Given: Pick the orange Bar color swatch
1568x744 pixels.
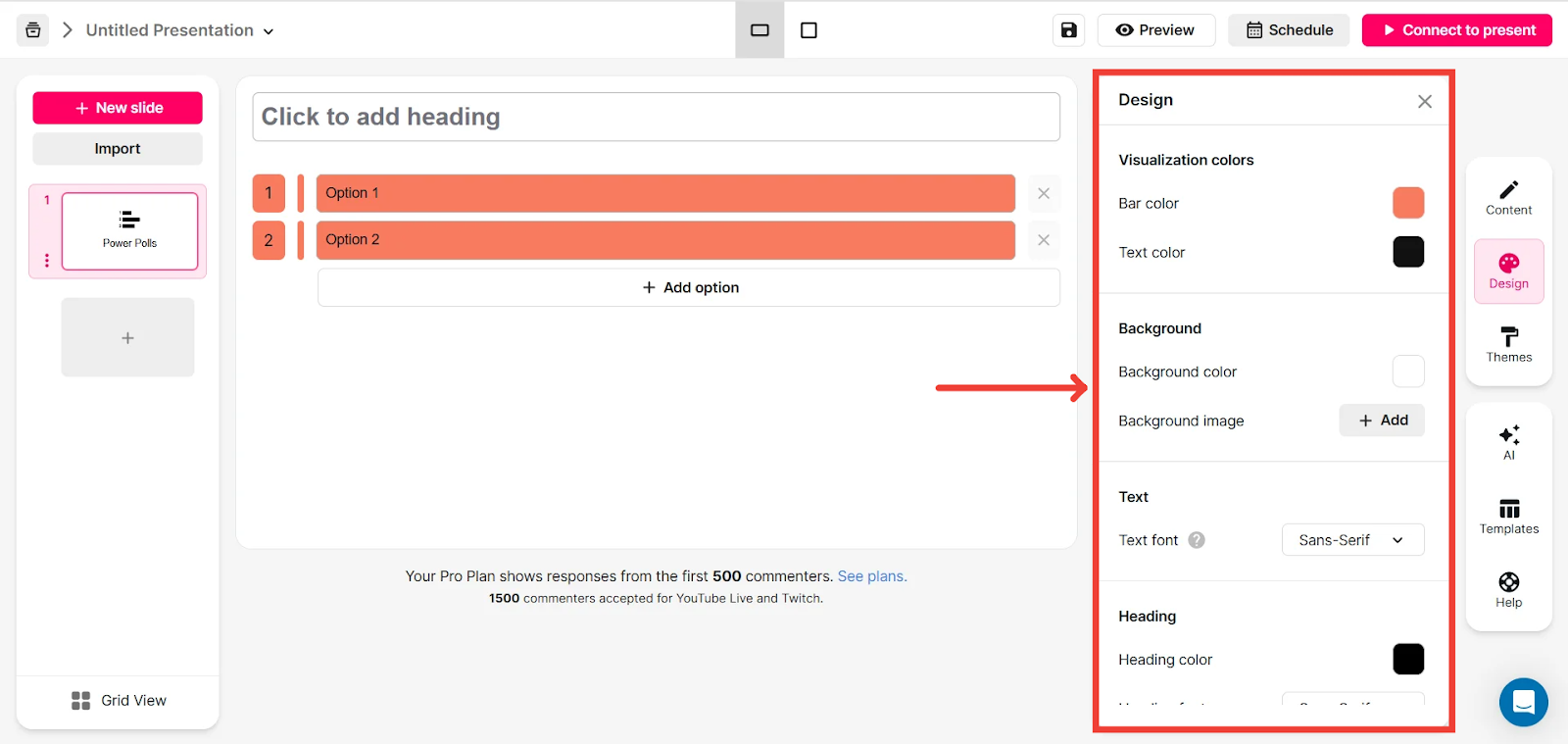Looking at the screenshot, I should pyautogui.click(x=1407, y=203).
